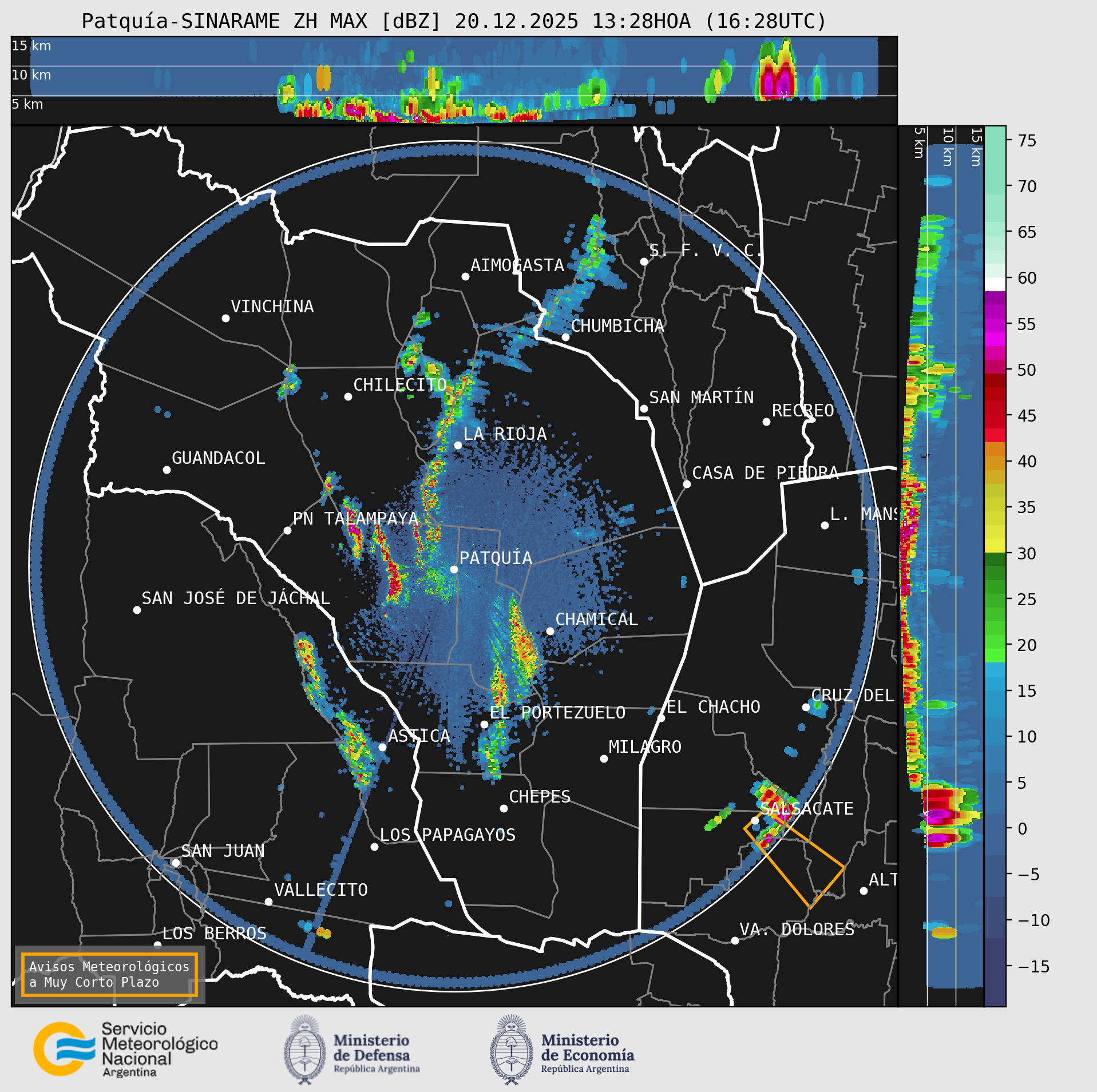Click the yellow 30 dBZ band on the color scale
The height and width of the screenshot is (1092, 1097).
coord(995,545)
